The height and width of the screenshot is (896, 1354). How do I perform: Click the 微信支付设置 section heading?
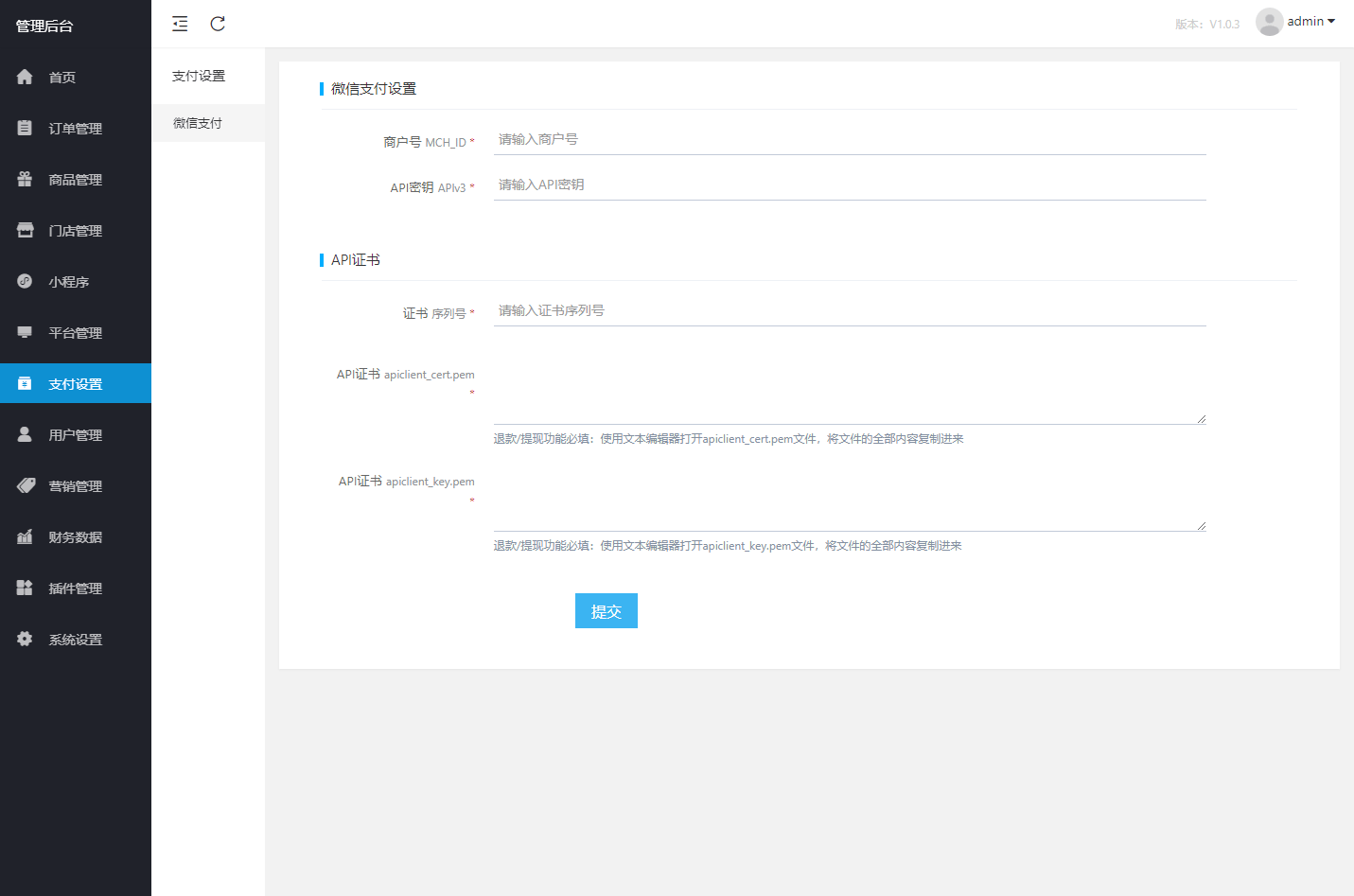point(374,88)
